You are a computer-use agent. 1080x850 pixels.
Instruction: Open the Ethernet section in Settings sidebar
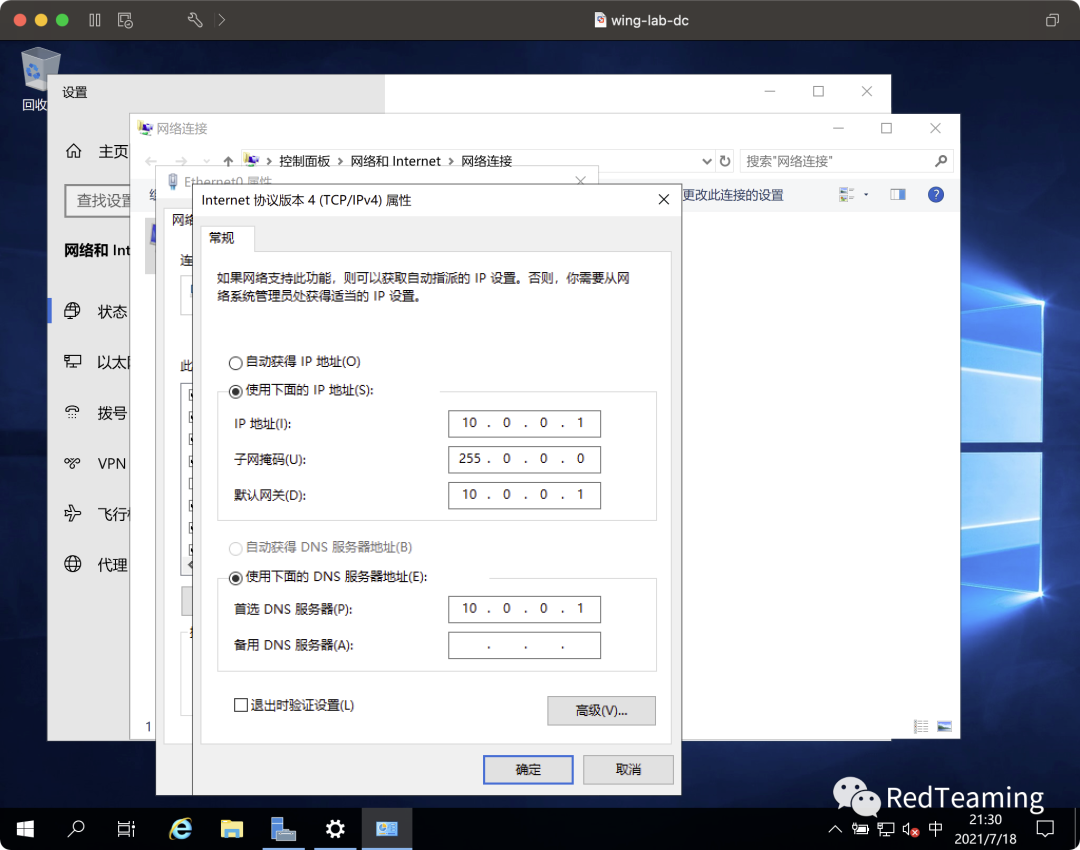[x=95, y=362]
